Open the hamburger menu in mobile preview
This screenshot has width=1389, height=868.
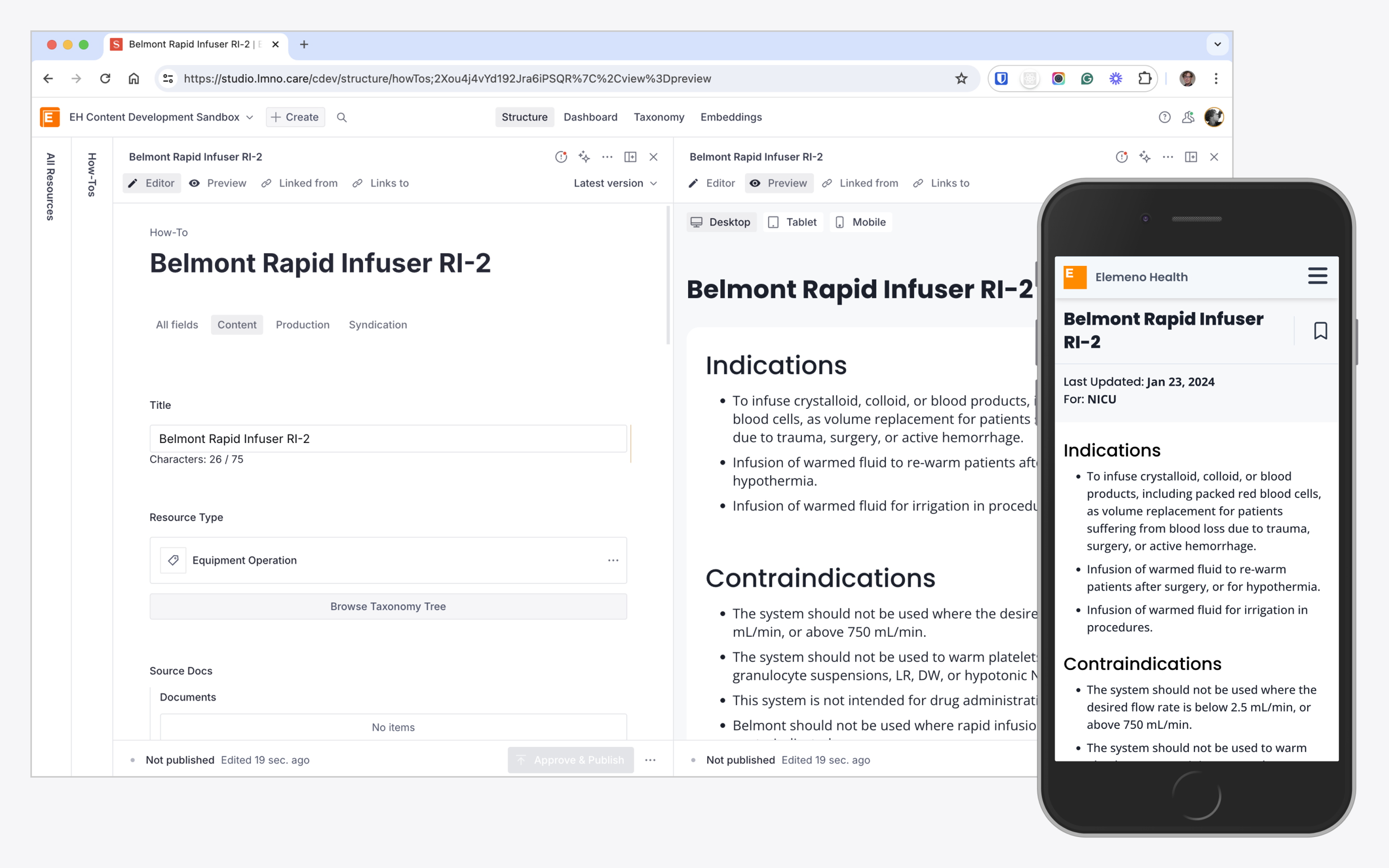click(x=1318, y=276)
